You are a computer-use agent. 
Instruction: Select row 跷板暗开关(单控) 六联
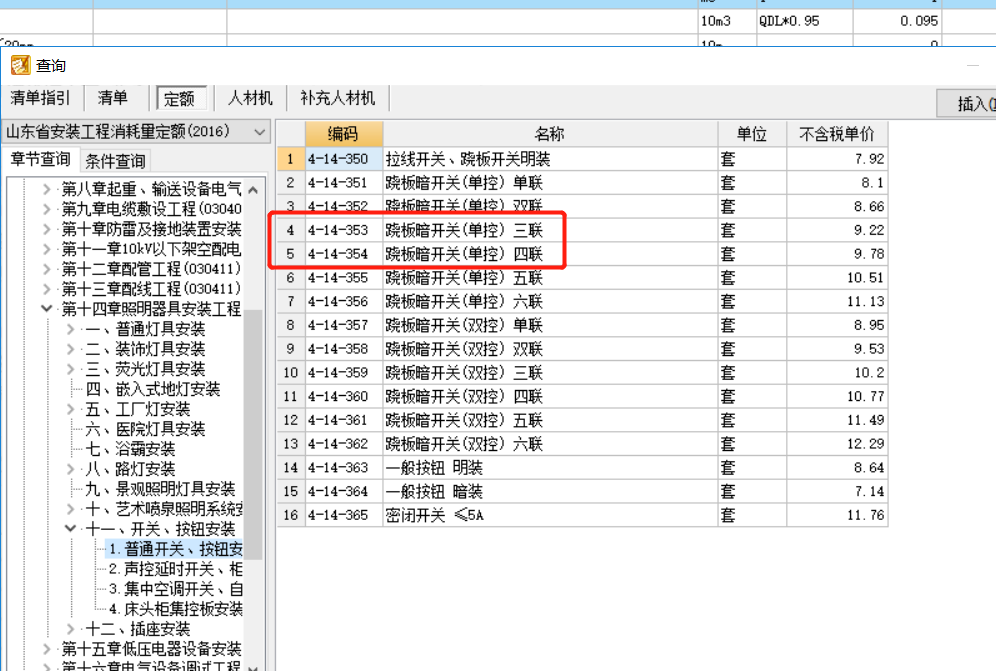582,301
